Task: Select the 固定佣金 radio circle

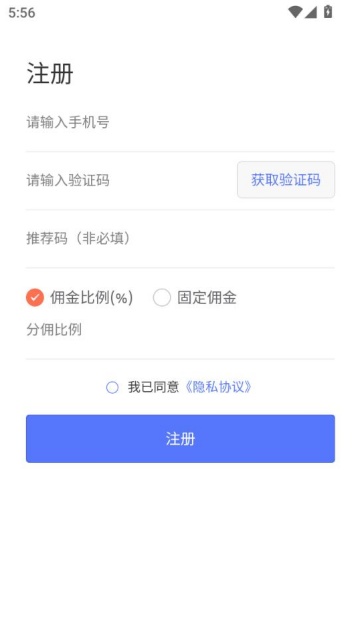Action: [x=162, y=298]
